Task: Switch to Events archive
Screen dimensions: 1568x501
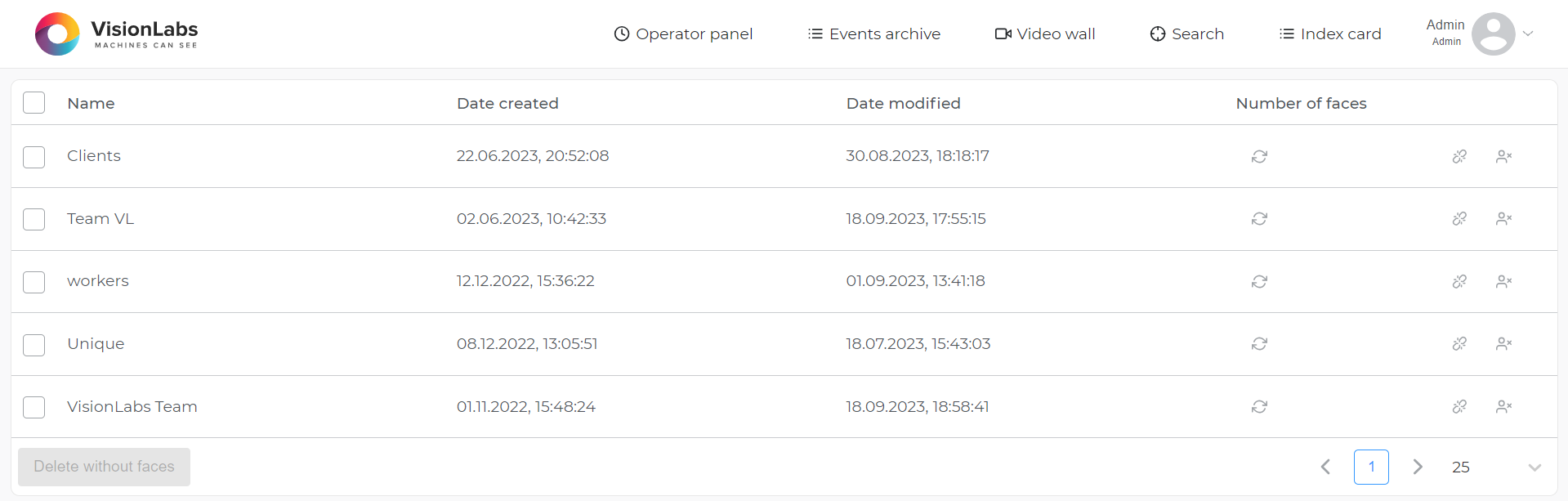Action: tap(873, 34)
